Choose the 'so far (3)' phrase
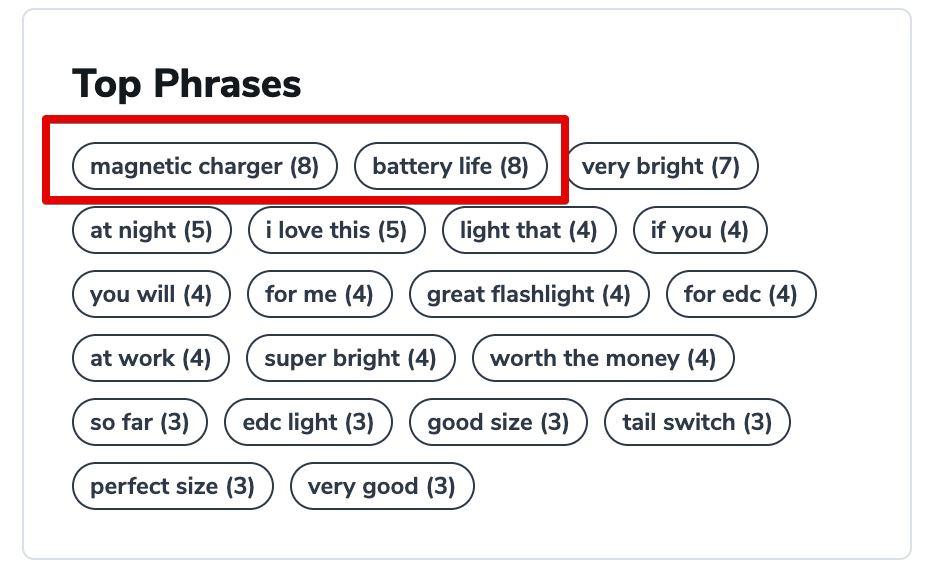Image resolution: width=928 pixels, height=574 pixels. click(140, 422)
